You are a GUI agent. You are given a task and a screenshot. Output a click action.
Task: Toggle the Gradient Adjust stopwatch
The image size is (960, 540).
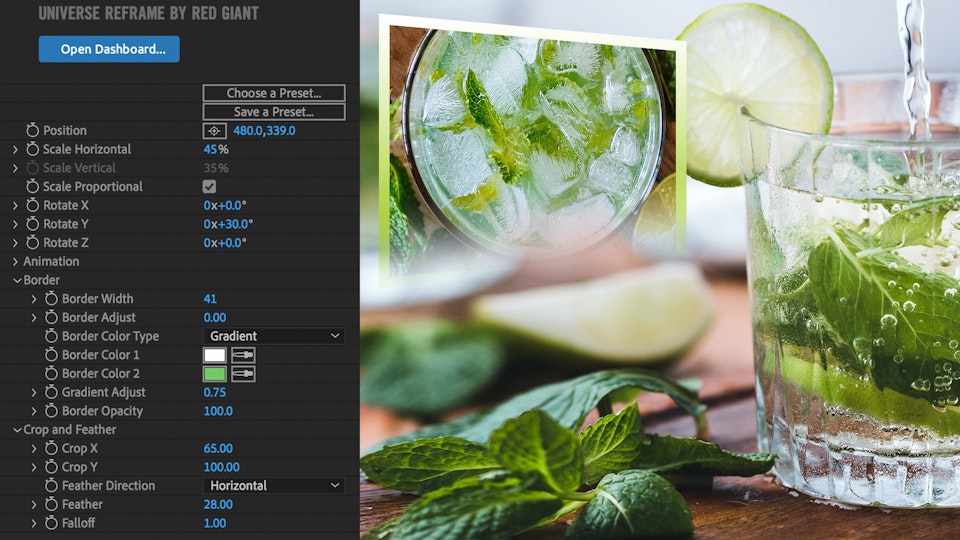point(52,393)
